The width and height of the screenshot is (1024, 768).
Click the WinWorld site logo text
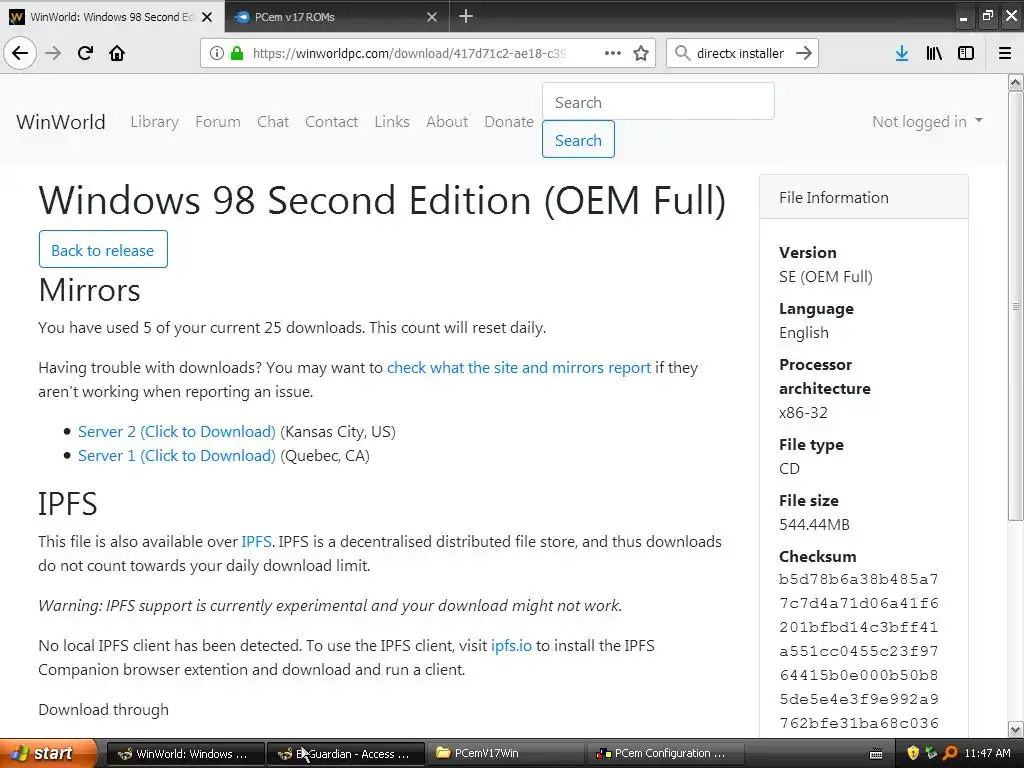[61, 121]
